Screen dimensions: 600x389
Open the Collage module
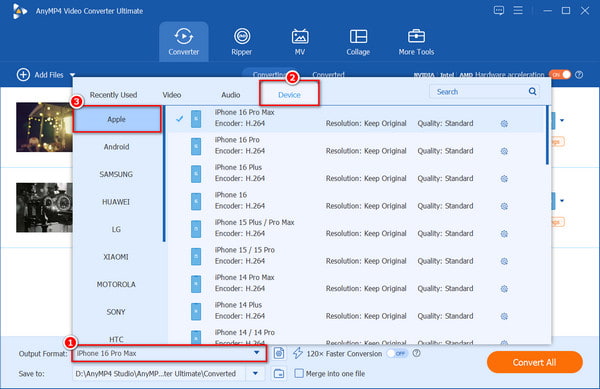point(358,42)
